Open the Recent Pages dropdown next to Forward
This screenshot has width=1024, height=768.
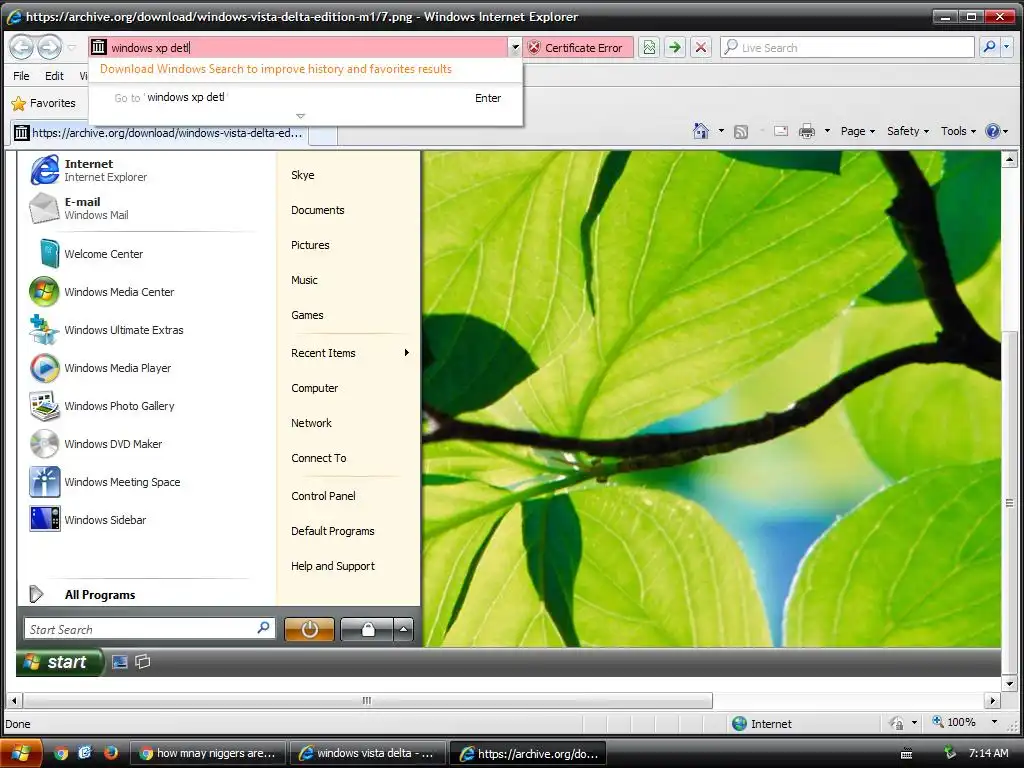[72, 48]
